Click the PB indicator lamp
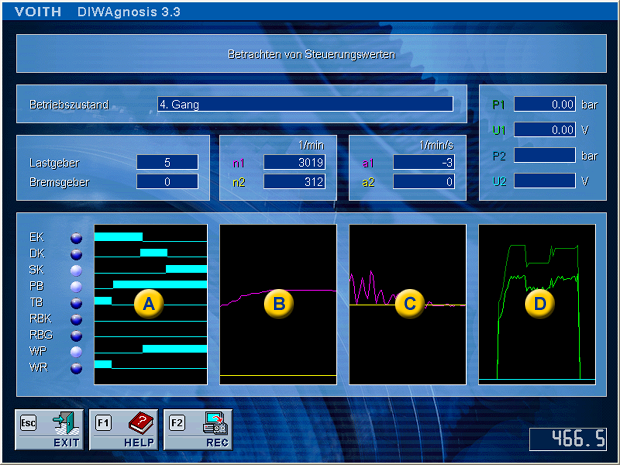 tap(76, 287)
